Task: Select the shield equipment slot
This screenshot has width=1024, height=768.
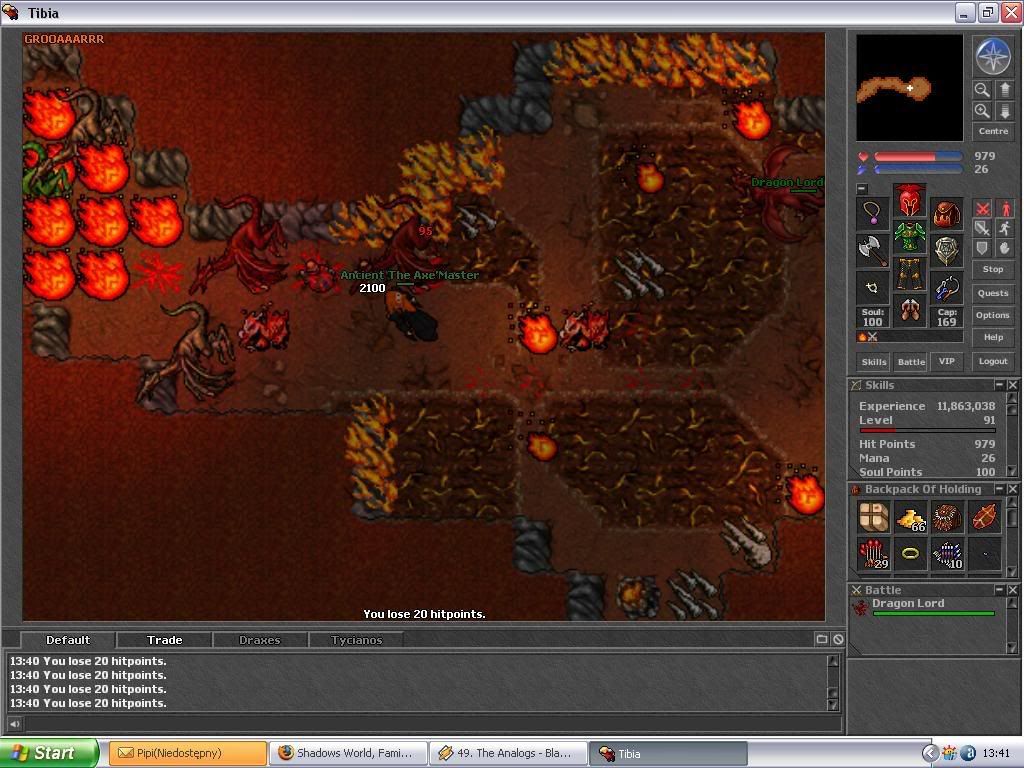Action: coord(946,250)
